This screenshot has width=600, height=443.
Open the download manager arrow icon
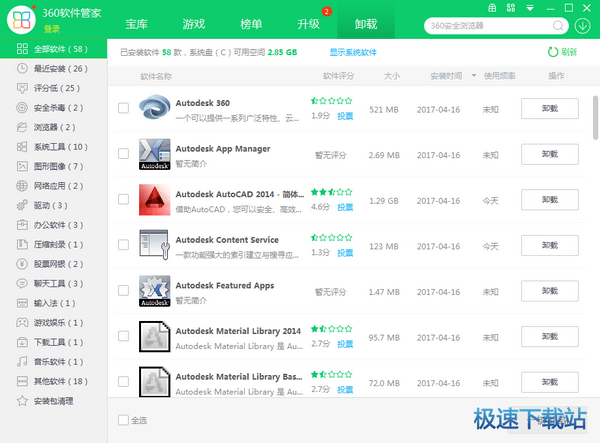582,26
